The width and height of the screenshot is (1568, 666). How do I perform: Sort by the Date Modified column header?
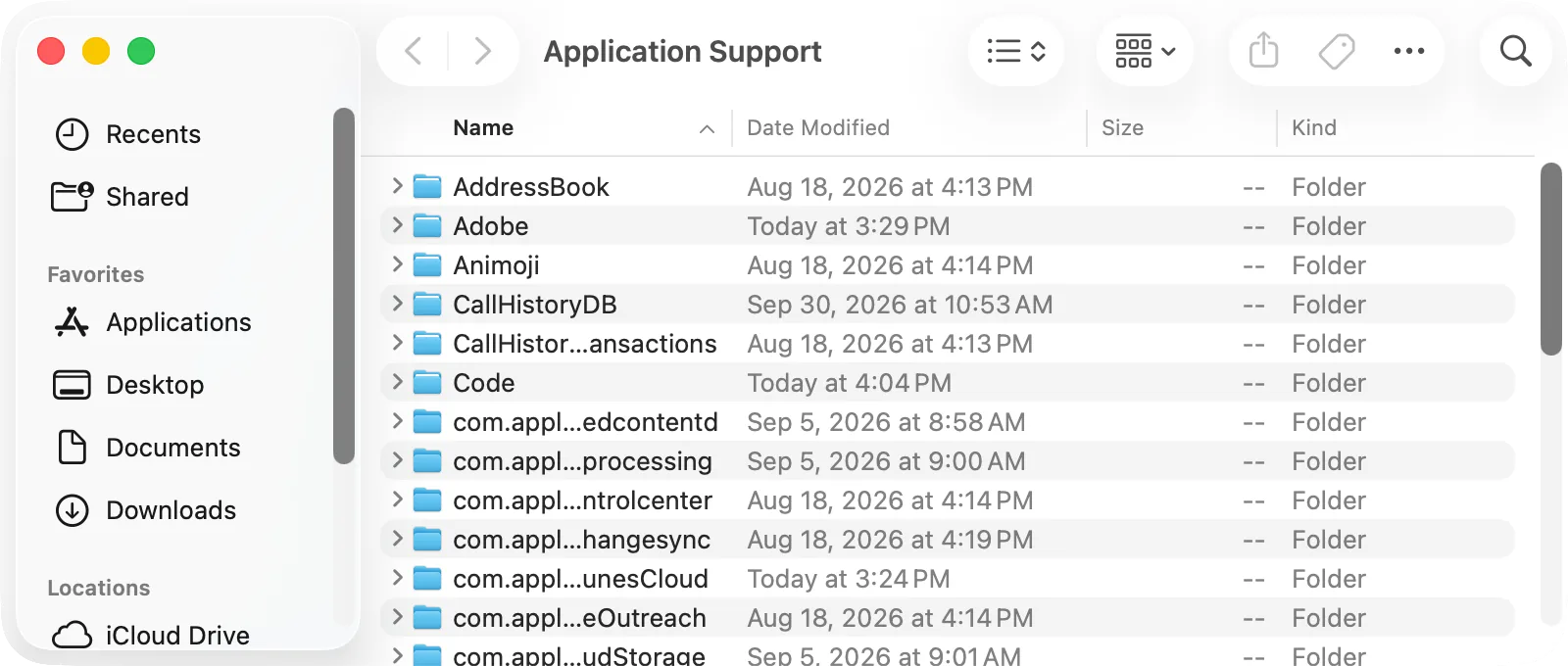818,128
